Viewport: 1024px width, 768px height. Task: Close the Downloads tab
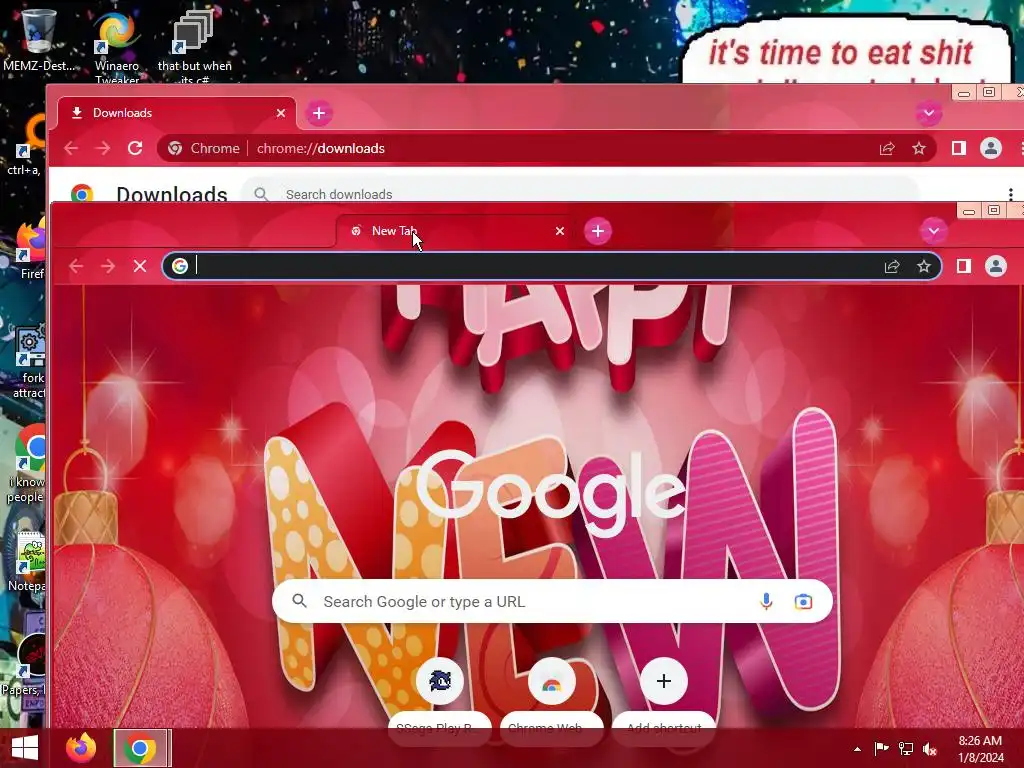pyautogui.click(x=281, y=113)
